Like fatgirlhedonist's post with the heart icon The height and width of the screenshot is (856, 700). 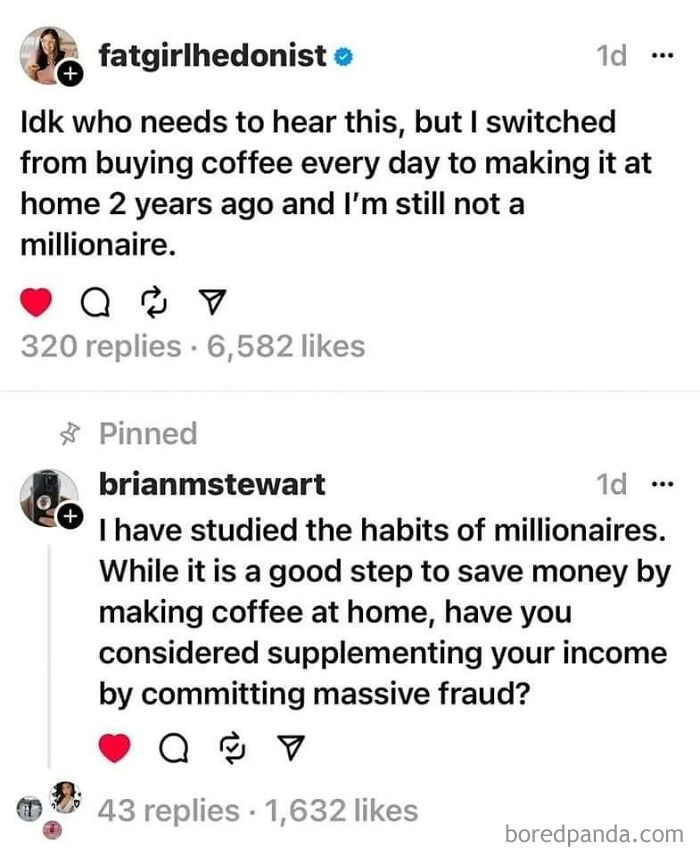(x=37, y=298)
